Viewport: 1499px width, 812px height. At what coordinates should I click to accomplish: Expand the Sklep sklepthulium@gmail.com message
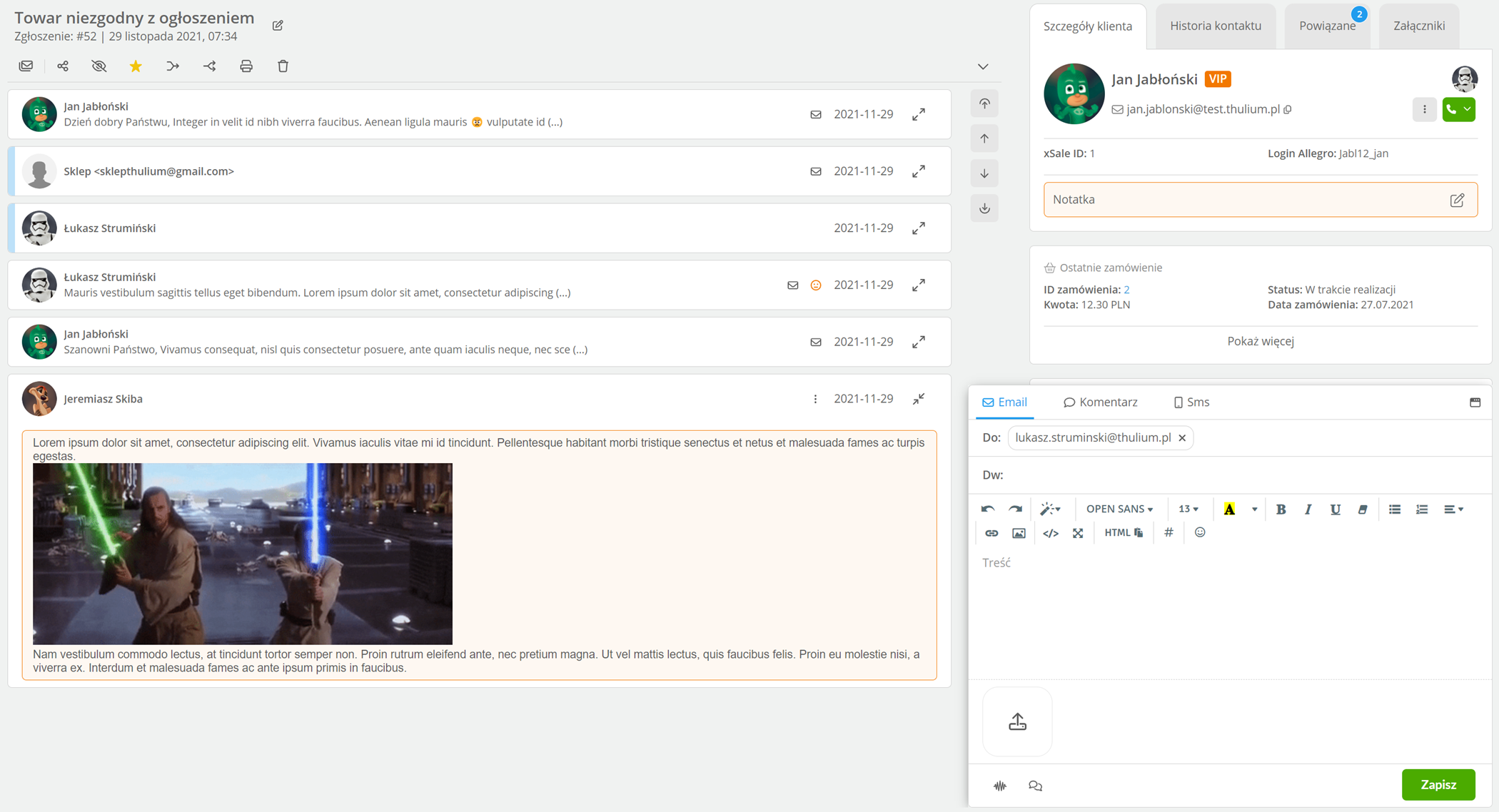(x=919, y=171)
